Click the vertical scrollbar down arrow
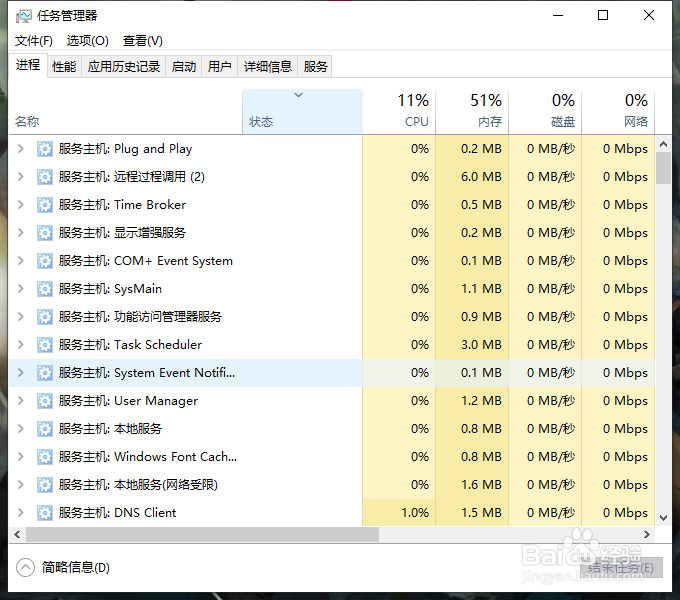This screenshot has width=680, height=600. click(x=663, y=518)
